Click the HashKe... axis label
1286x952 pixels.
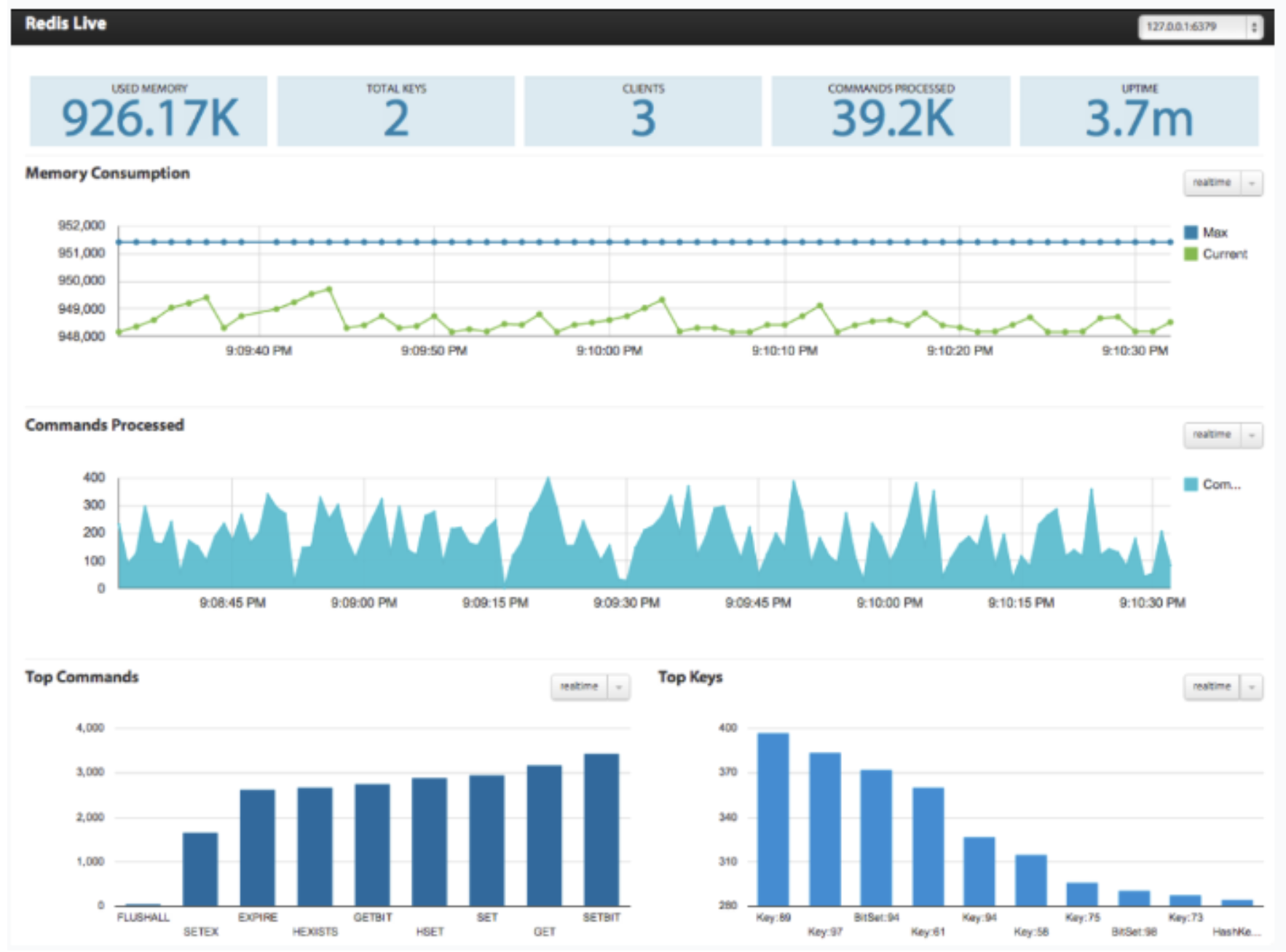tap(1236, 932)
